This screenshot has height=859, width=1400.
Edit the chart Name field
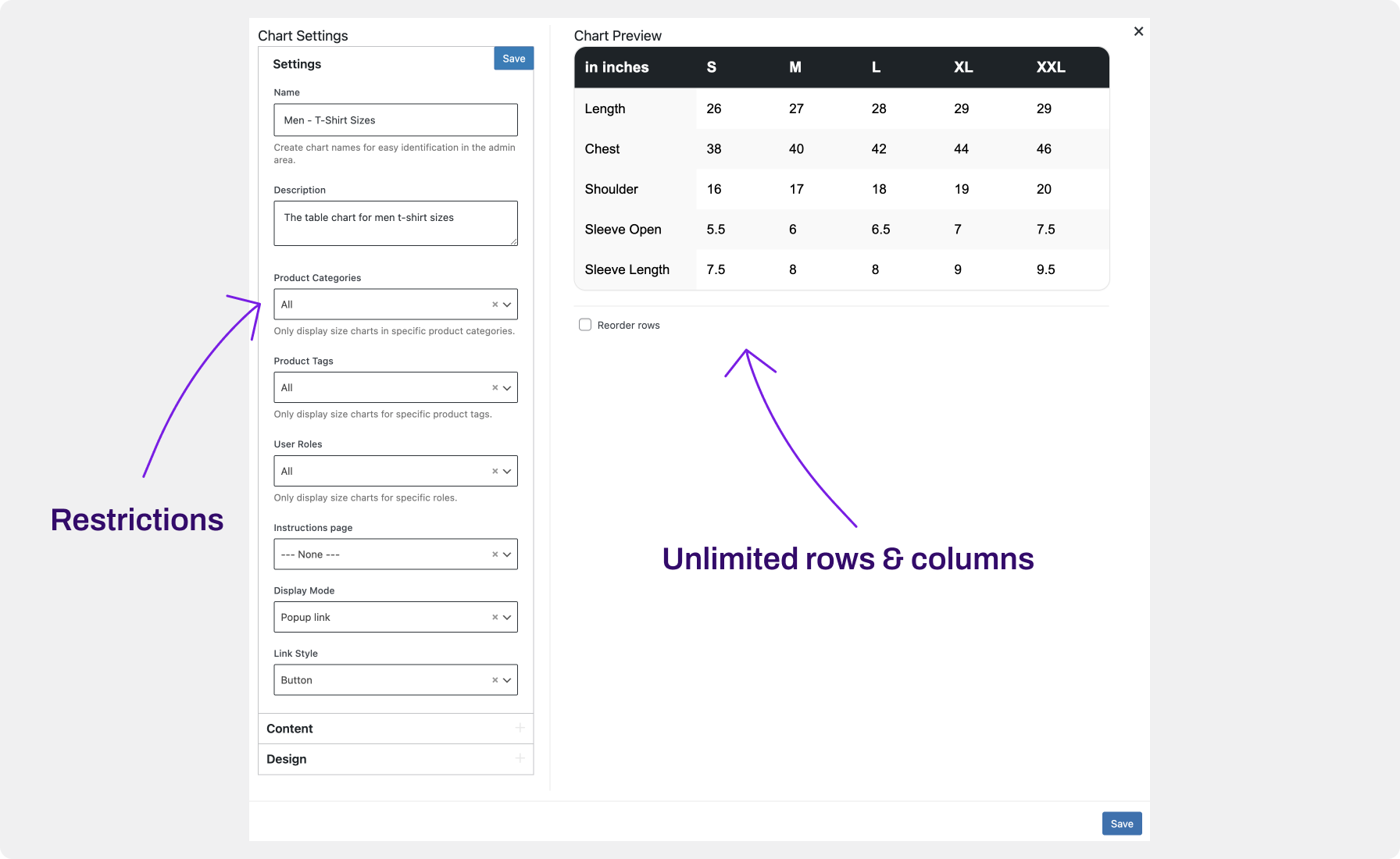pos(395,119)
